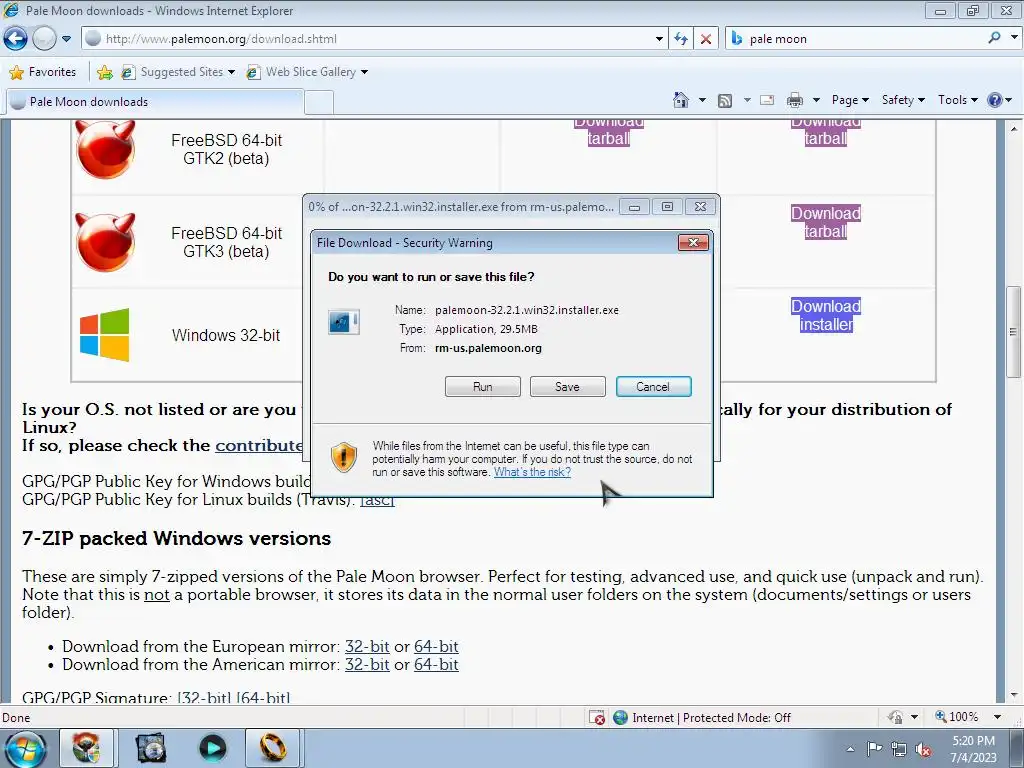Viewport: 1024px width, 768px height.
Task: Click the Help question mark icon
Action: [x=995, y=100]
